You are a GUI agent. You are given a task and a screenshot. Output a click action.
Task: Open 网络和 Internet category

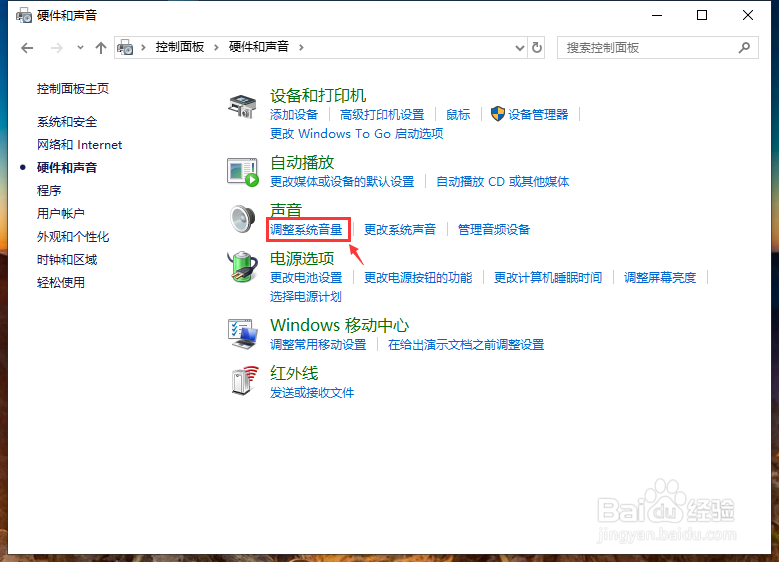[79, 145]
